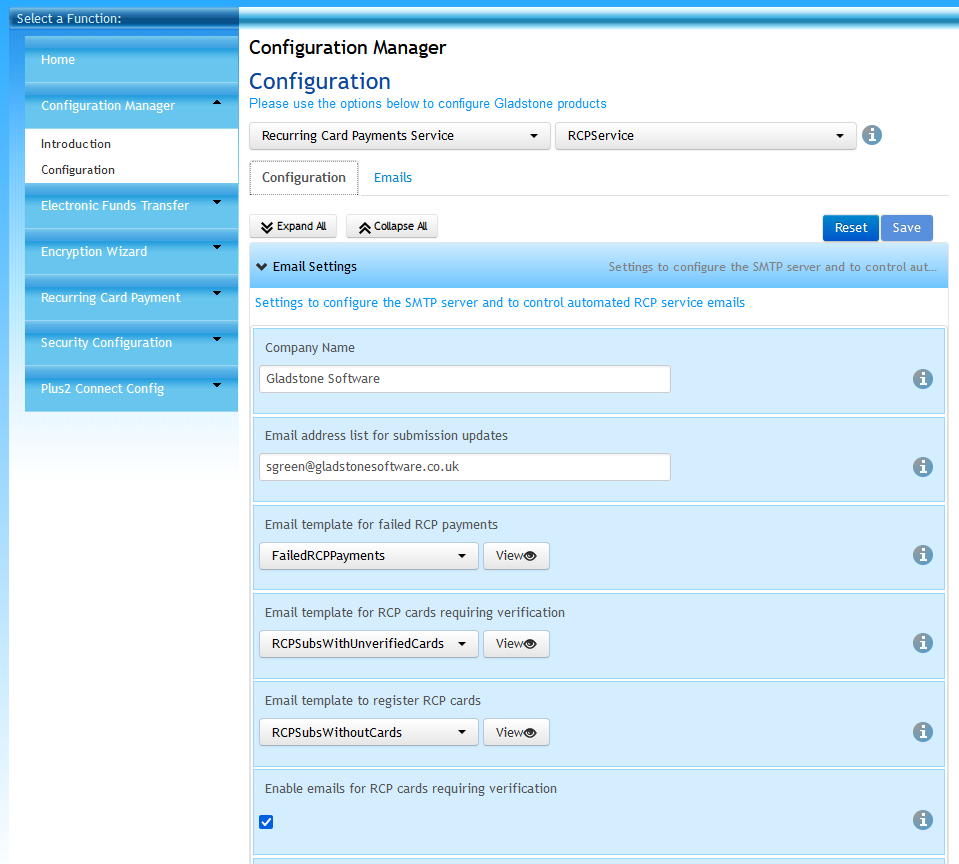The width and height of the screenshot is (959, 864).
Task: Open FailedRCPPayments template dropdown
Action: (369, 556)
